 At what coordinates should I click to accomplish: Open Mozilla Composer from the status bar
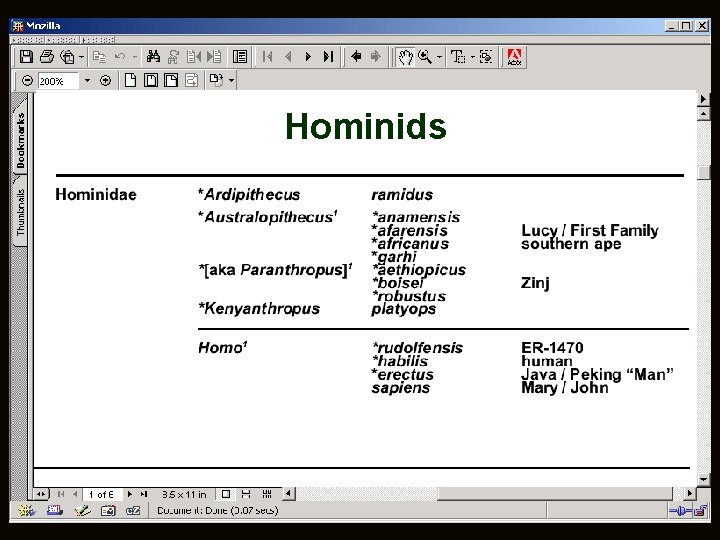(x=82, y=510)
